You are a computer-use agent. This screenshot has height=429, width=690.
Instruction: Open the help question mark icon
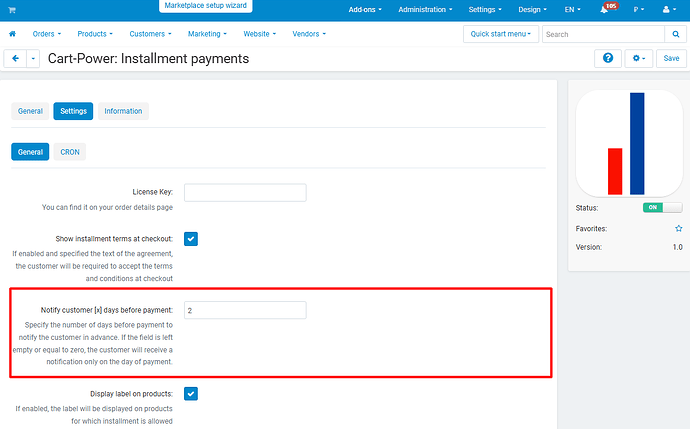click(x=608, y=58)
